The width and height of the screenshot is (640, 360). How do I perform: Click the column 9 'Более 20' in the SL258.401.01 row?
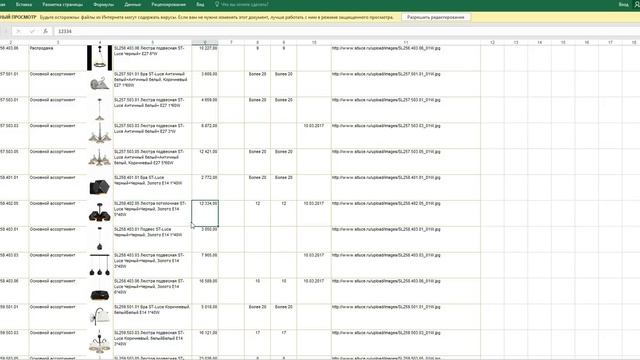[x=284, y=178]
